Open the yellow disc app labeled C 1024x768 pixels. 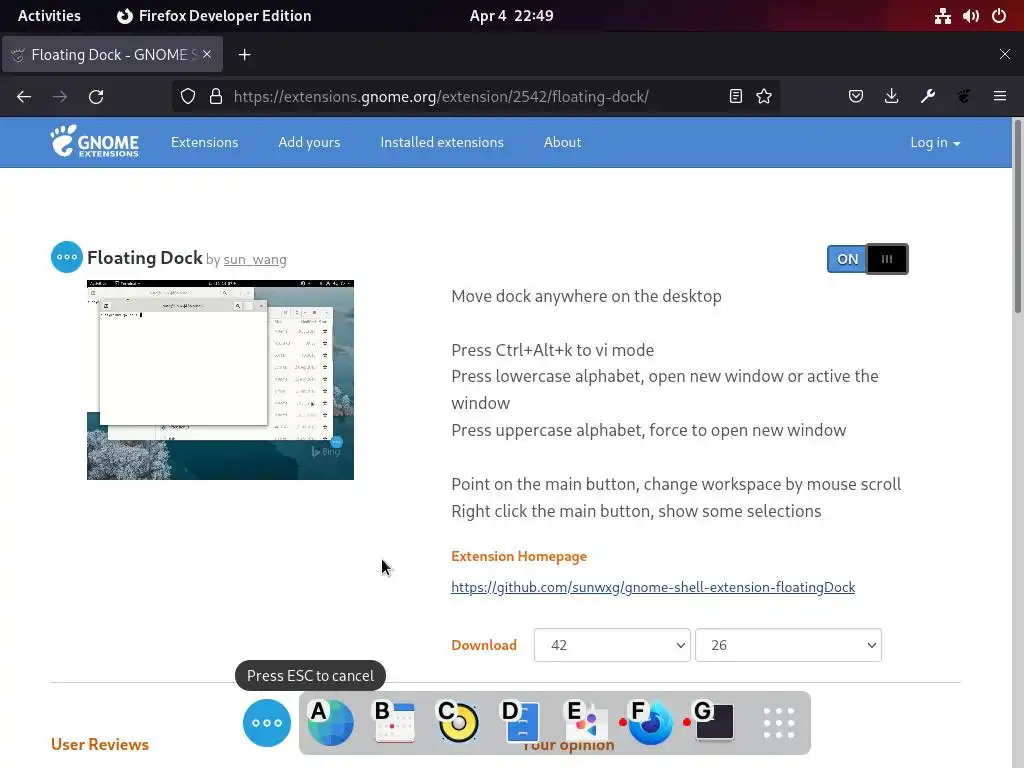pos(458,723)
